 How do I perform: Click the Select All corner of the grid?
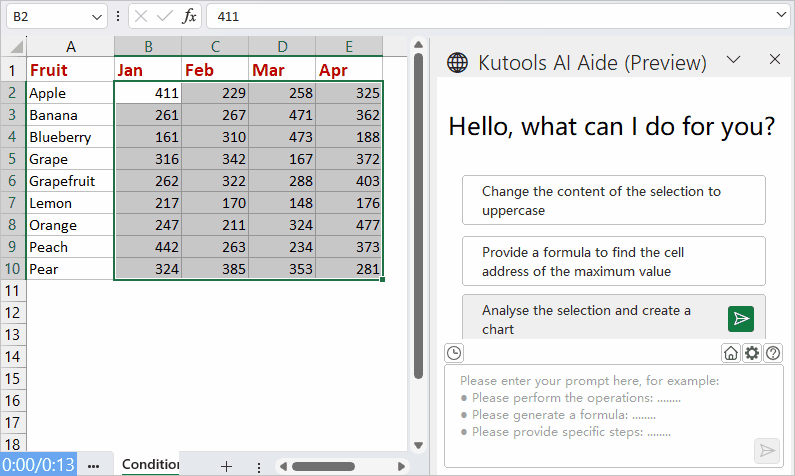coord(13,47)
